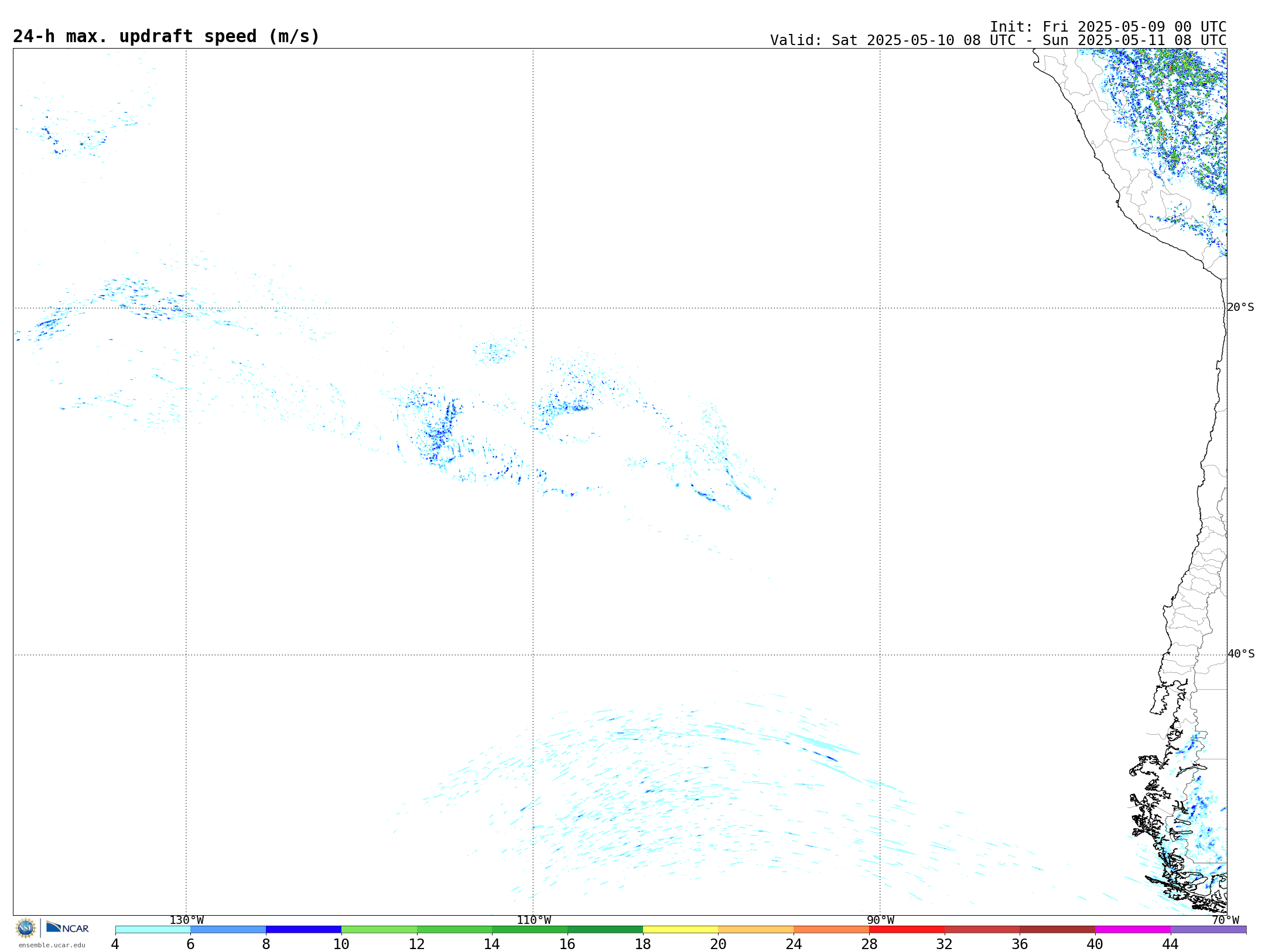This screenshot has height=952, width=1265.
Task: Pick the 16–18 m/s dark green swatch
Action: (x=606, y=930)
